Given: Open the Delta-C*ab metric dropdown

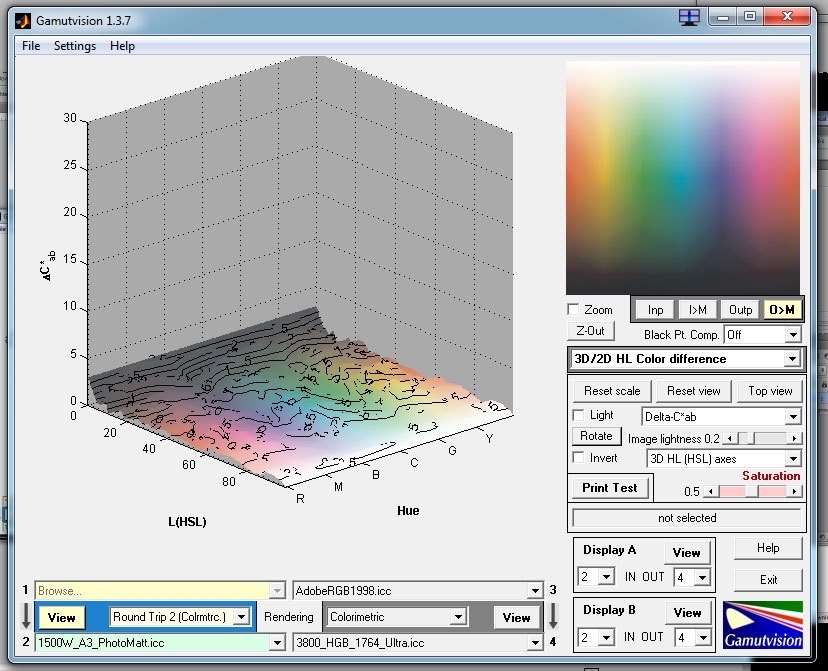Looking at the screenshot, I should pyautogui.click(x=721, y=416).
